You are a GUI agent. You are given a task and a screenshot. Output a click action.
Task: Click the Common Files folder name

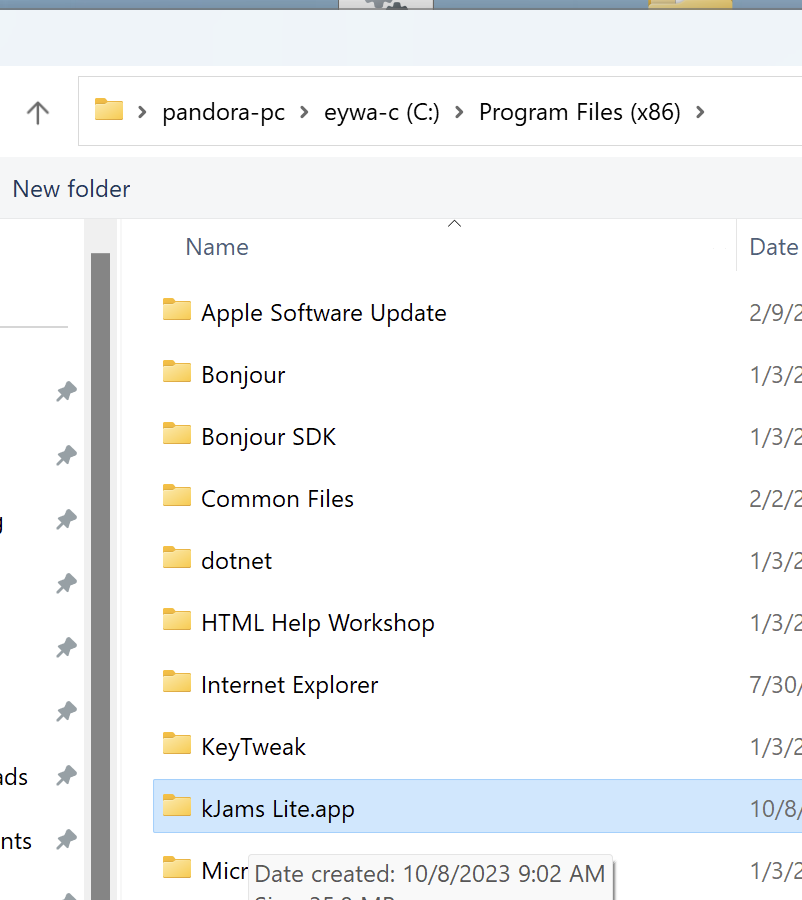click(277, 499)
